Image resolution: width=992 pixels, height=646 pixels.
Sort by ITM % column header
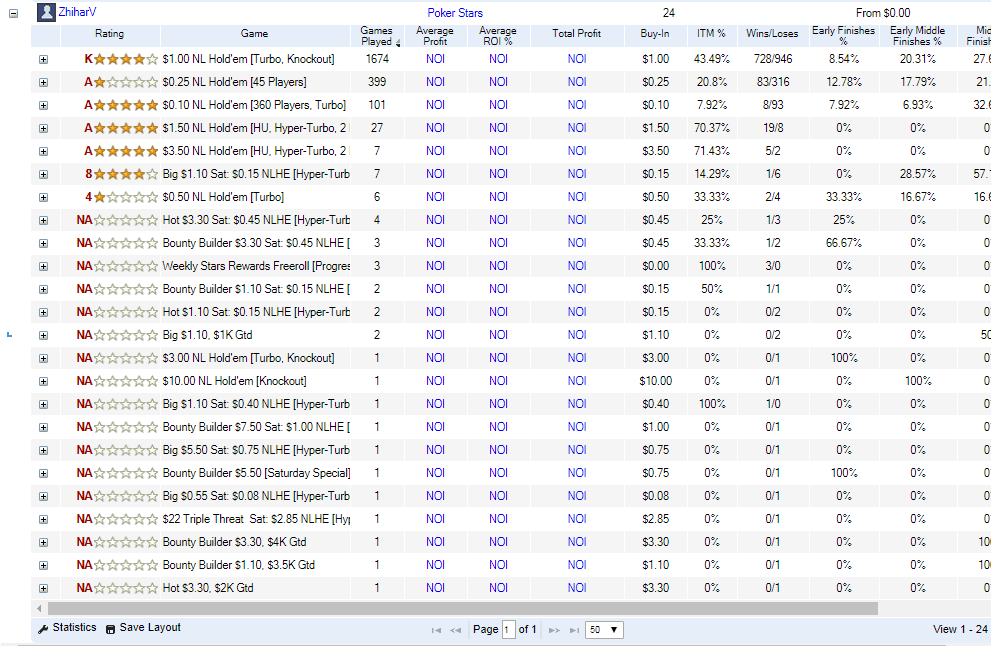point(711,34)
